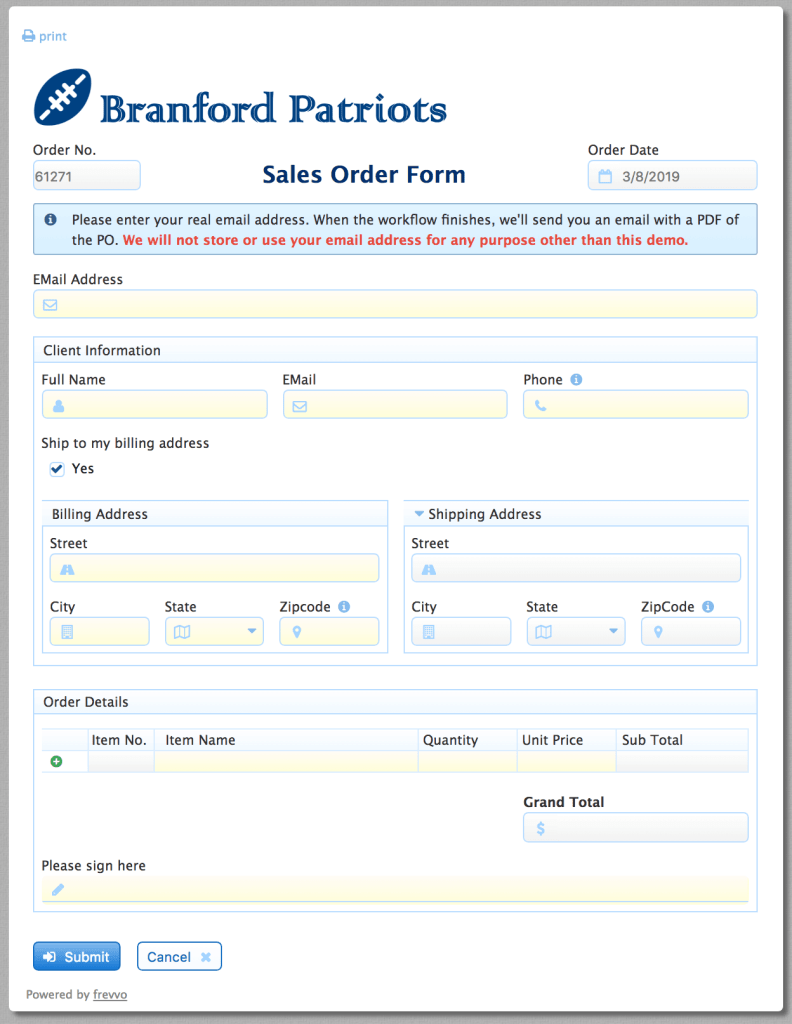The height and width of the screenshot is (1024, 792).
Task: Click the Ship to my billing address label
Action: tap(125, 443)
